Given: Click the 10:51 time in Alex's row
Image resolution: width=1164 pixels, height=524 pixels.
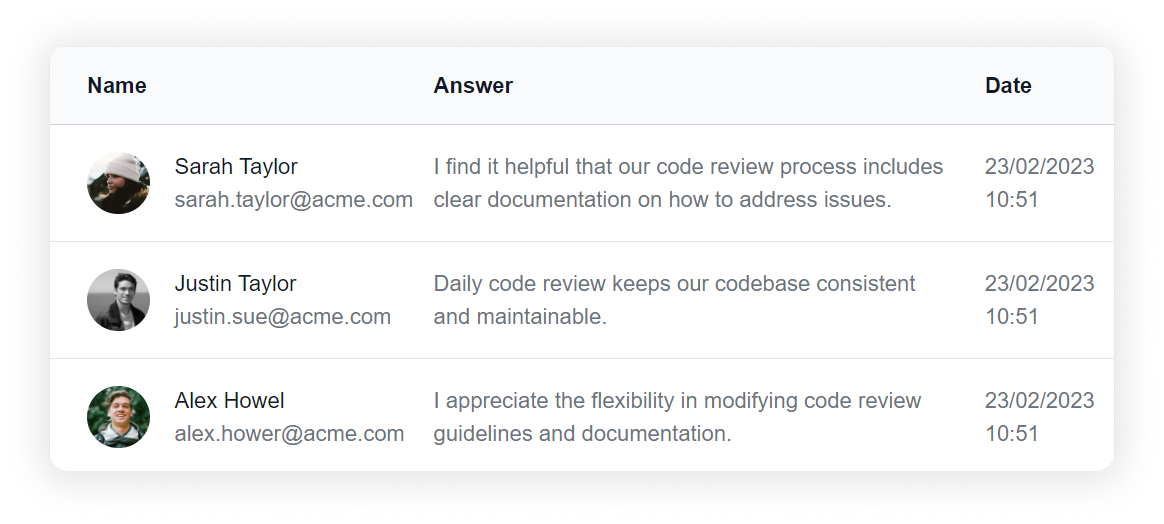Looking at the screenshot, I should click(1012, 433).
